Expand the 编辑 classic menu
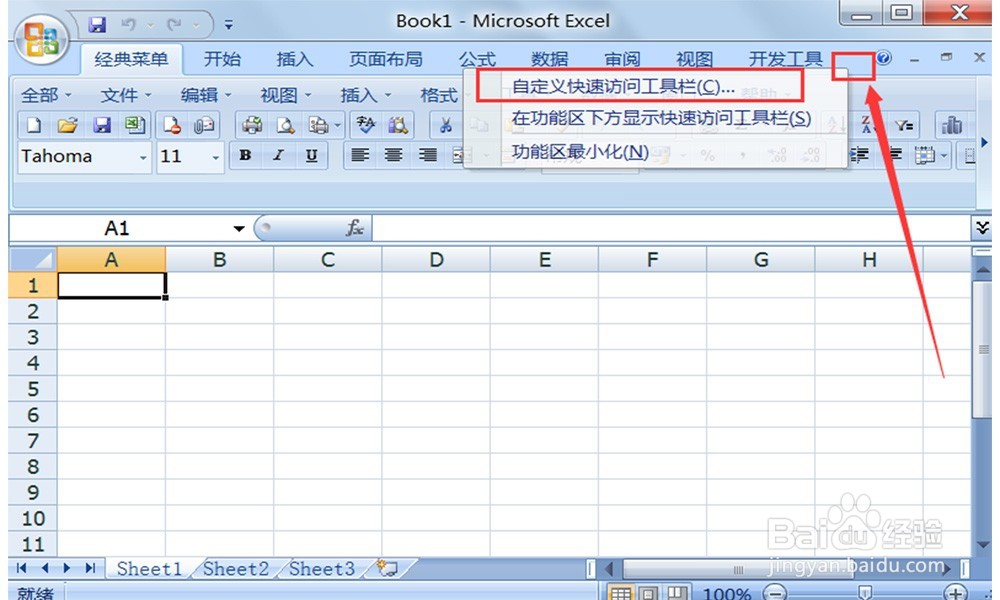 (205, 95)
